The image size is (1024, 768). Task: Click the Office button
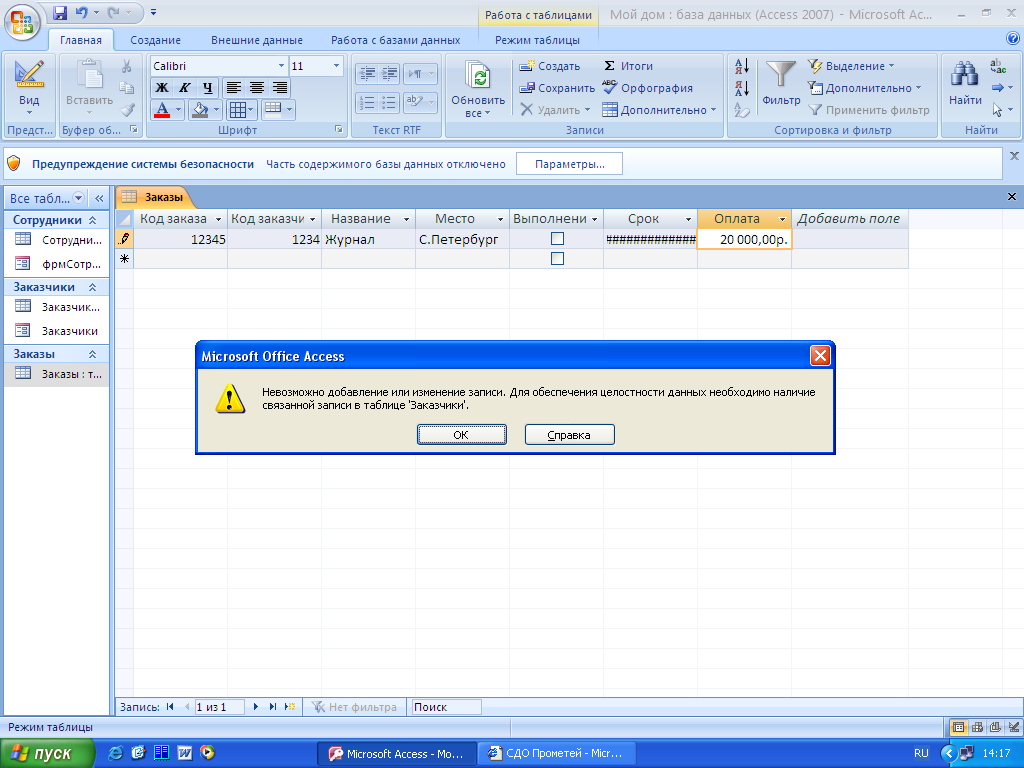pyautogui.click(x=22, y=22)
